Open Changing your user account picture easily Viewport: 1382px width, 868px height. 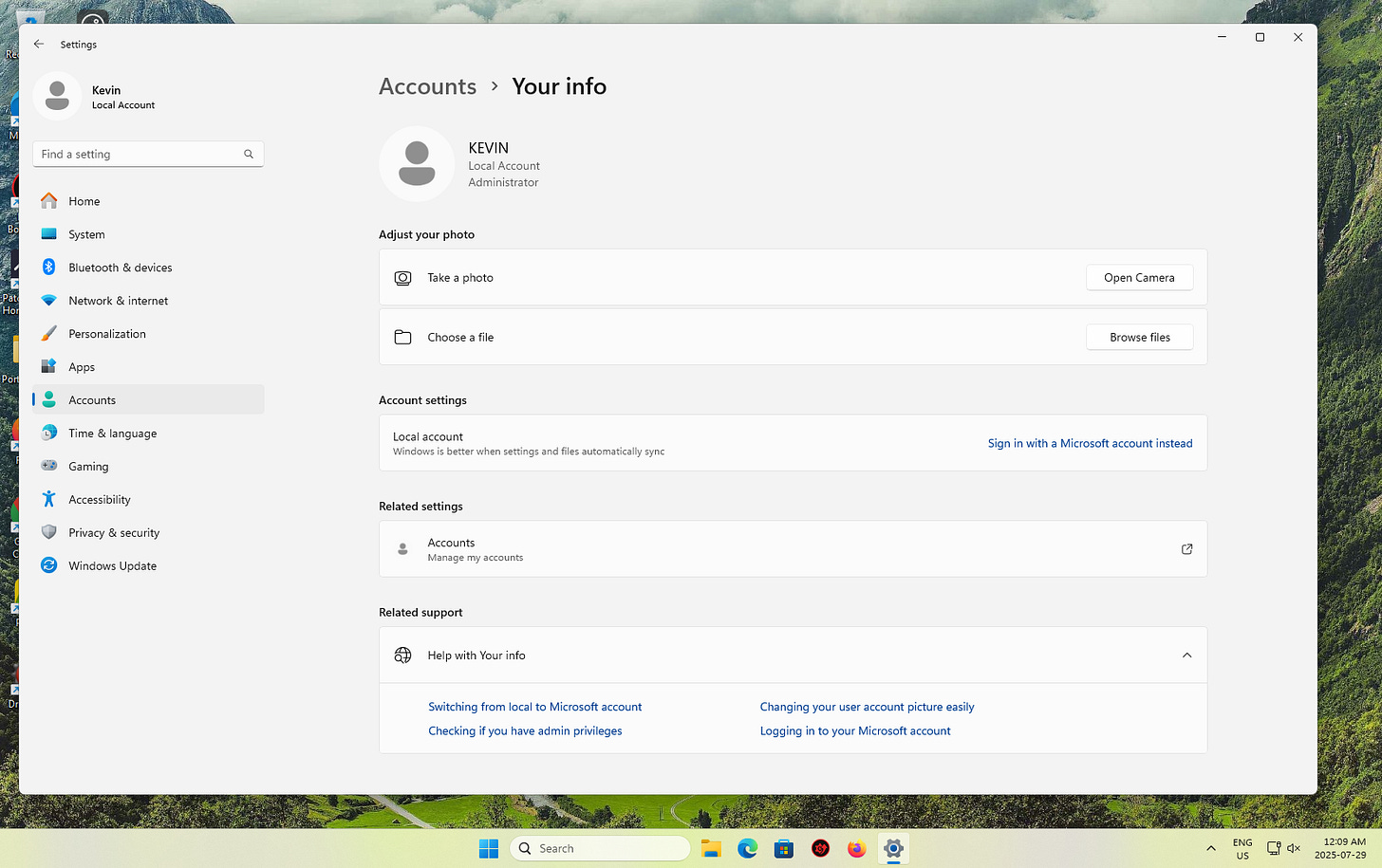click(x=867, y=707)
